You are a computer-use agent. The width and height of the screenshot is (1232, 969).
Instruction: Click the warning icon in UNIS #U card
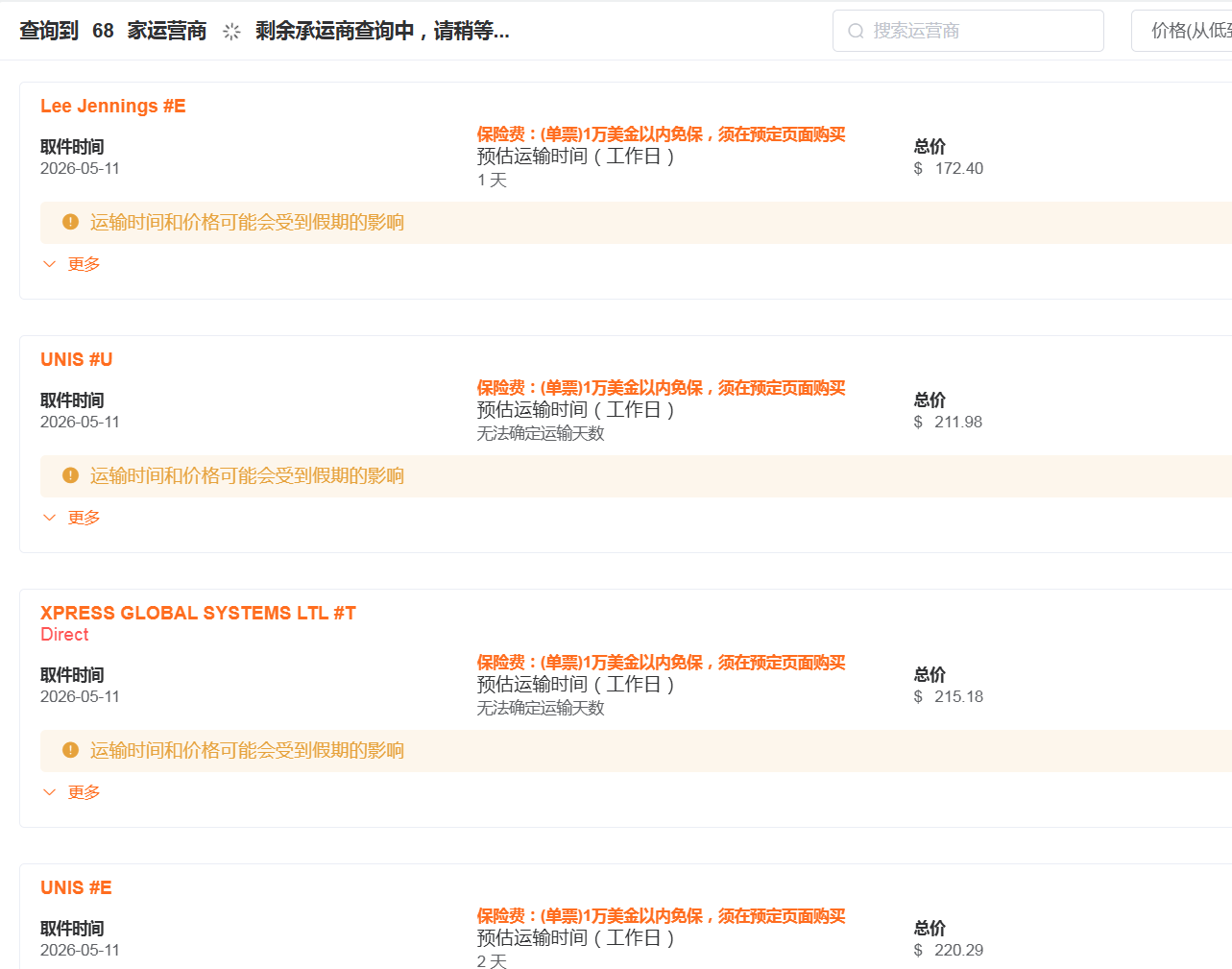70,475
